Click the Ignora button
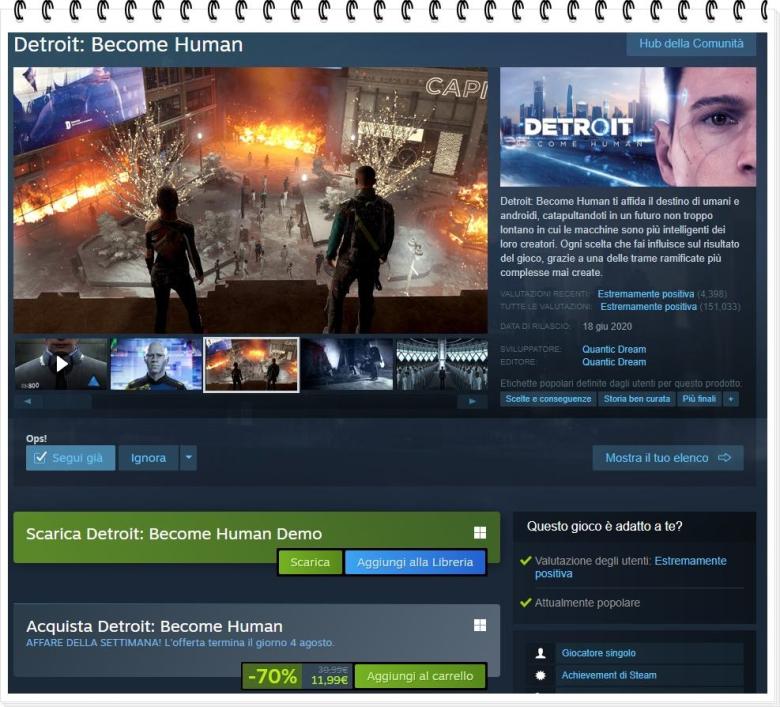The height and width of the screenshot is (707, 780). [148, 458]
